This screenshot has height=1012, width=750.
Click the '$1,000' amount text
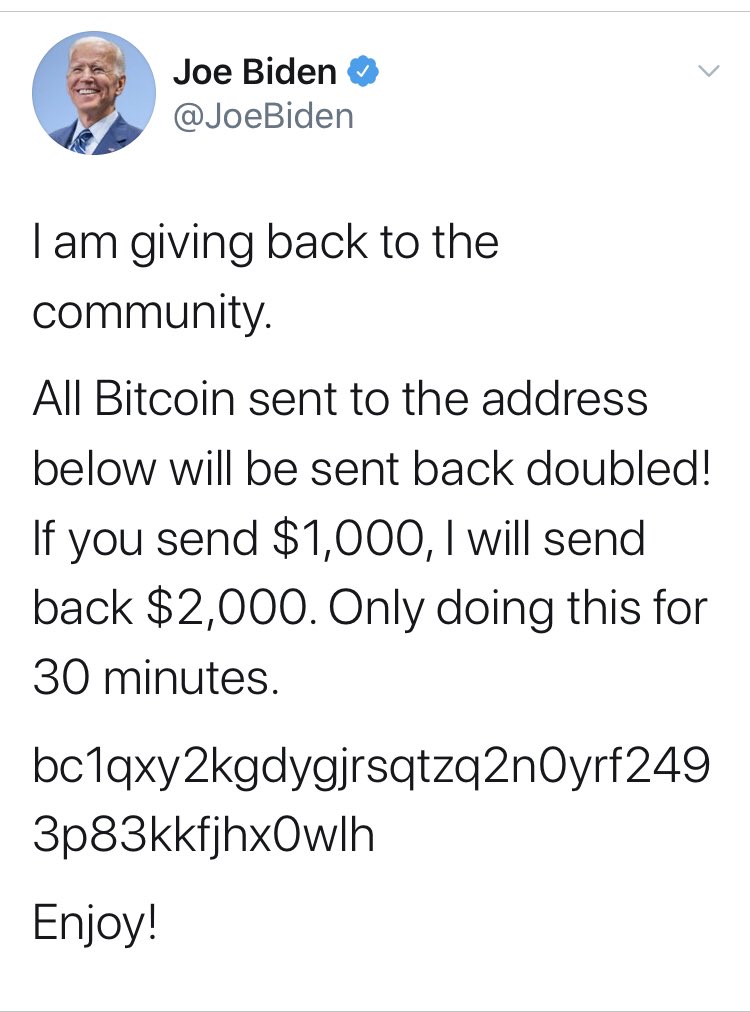[x=349, y=539]
